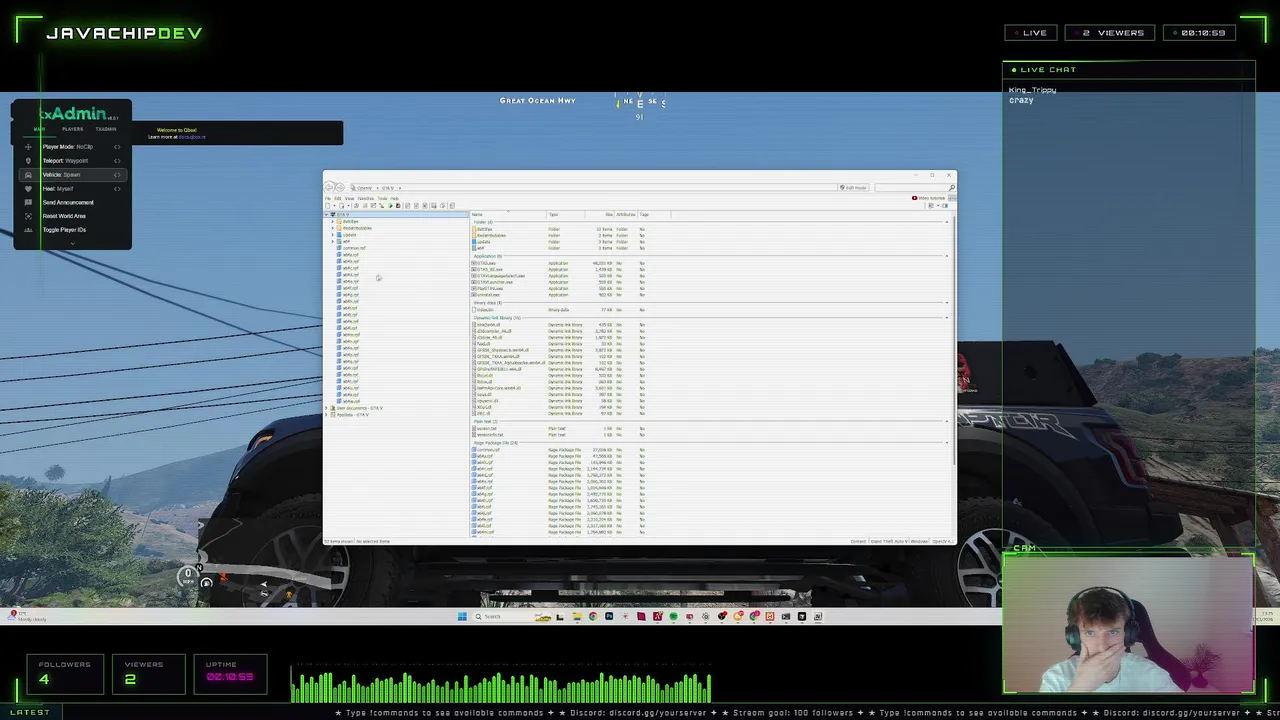Collapse the GTA V root tree node
This screenshot has height=720, width=1280.
(326, 214)
